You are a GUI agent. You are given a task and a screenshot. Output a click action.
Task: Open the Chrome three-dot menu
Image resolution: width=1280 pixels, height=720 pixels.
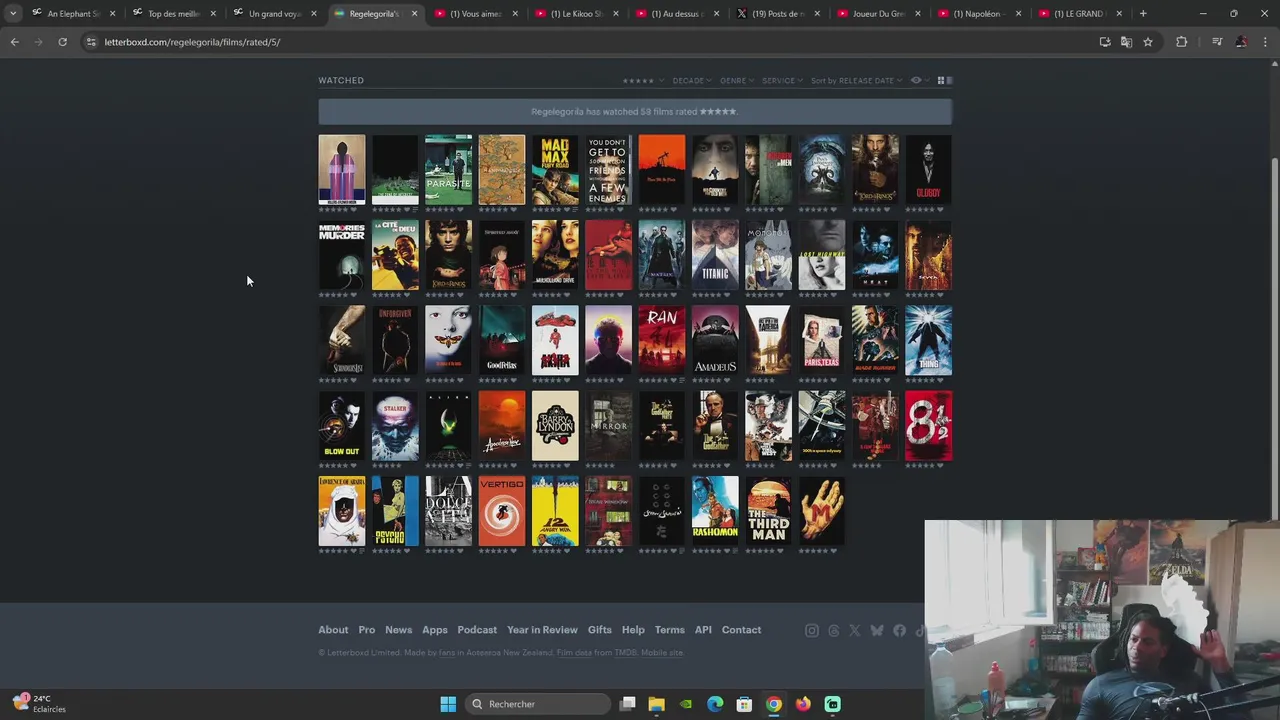pos(1265,42)
